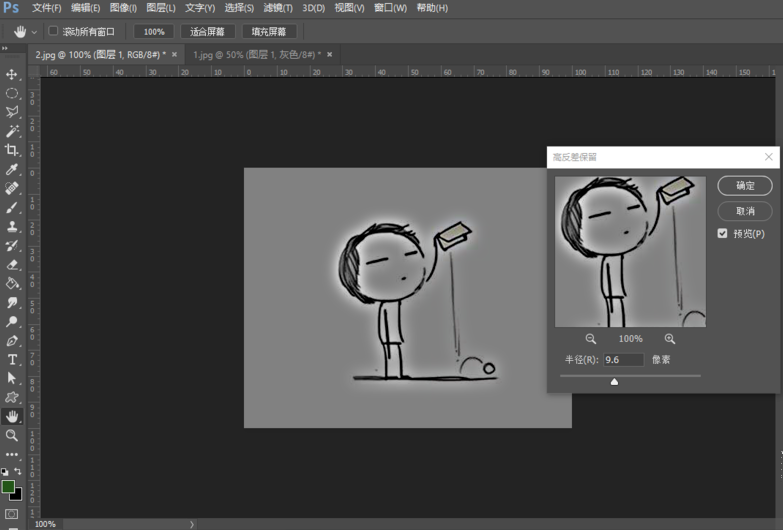Select the Crop tool

12,150
